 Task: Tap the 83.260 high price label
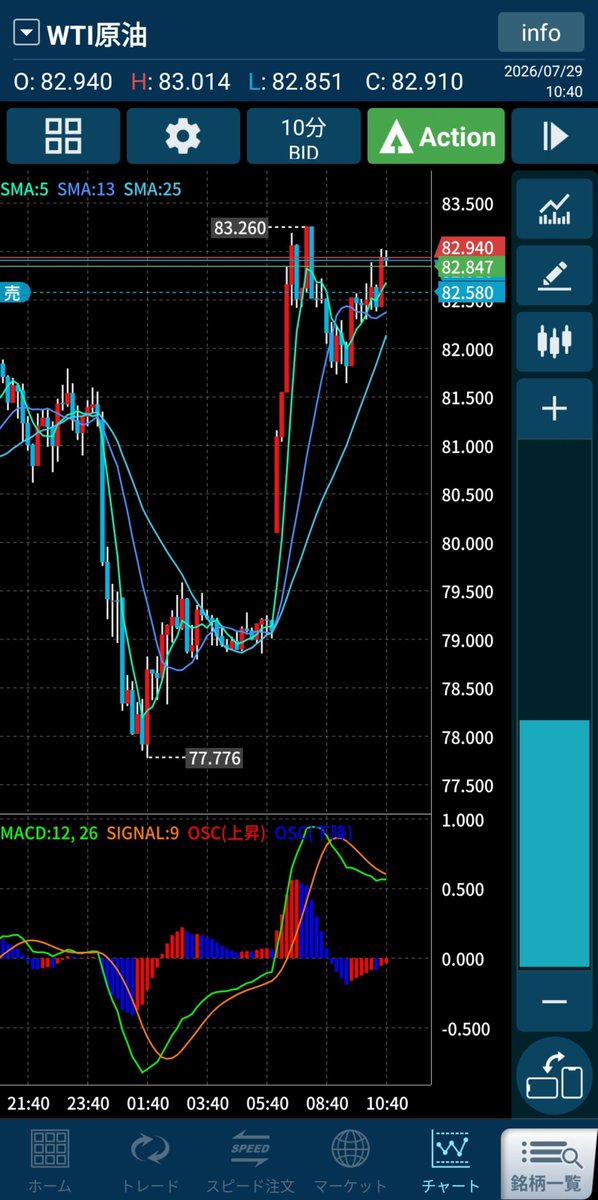(x=240, y=228)
